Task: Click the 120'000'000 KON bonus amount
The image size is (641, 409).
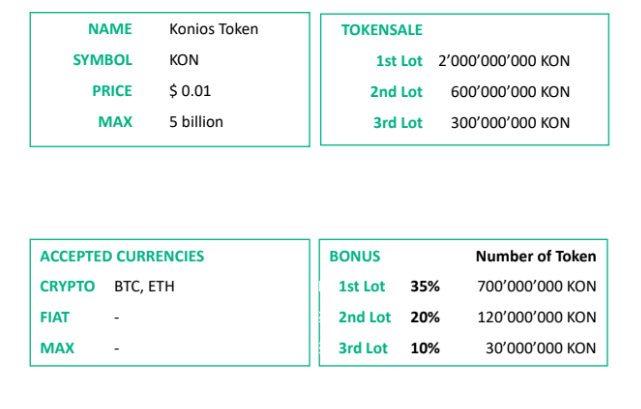Action: point(537,317)
